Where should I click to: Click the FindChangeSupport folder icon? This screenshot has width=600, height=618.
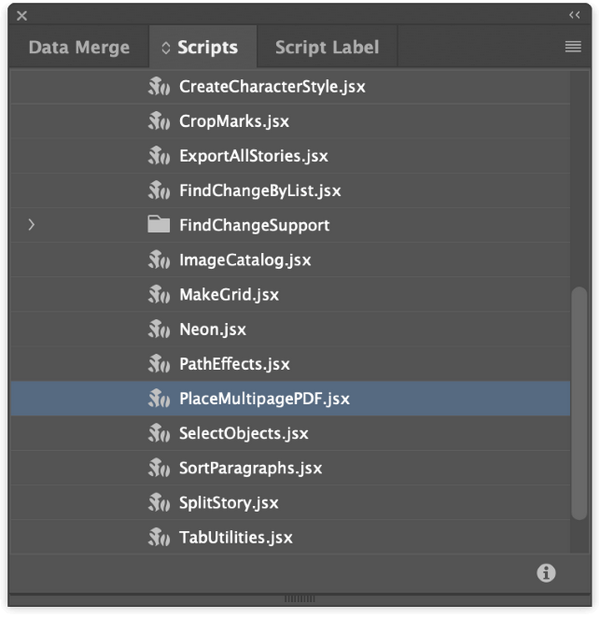click(x=158, y=225)
